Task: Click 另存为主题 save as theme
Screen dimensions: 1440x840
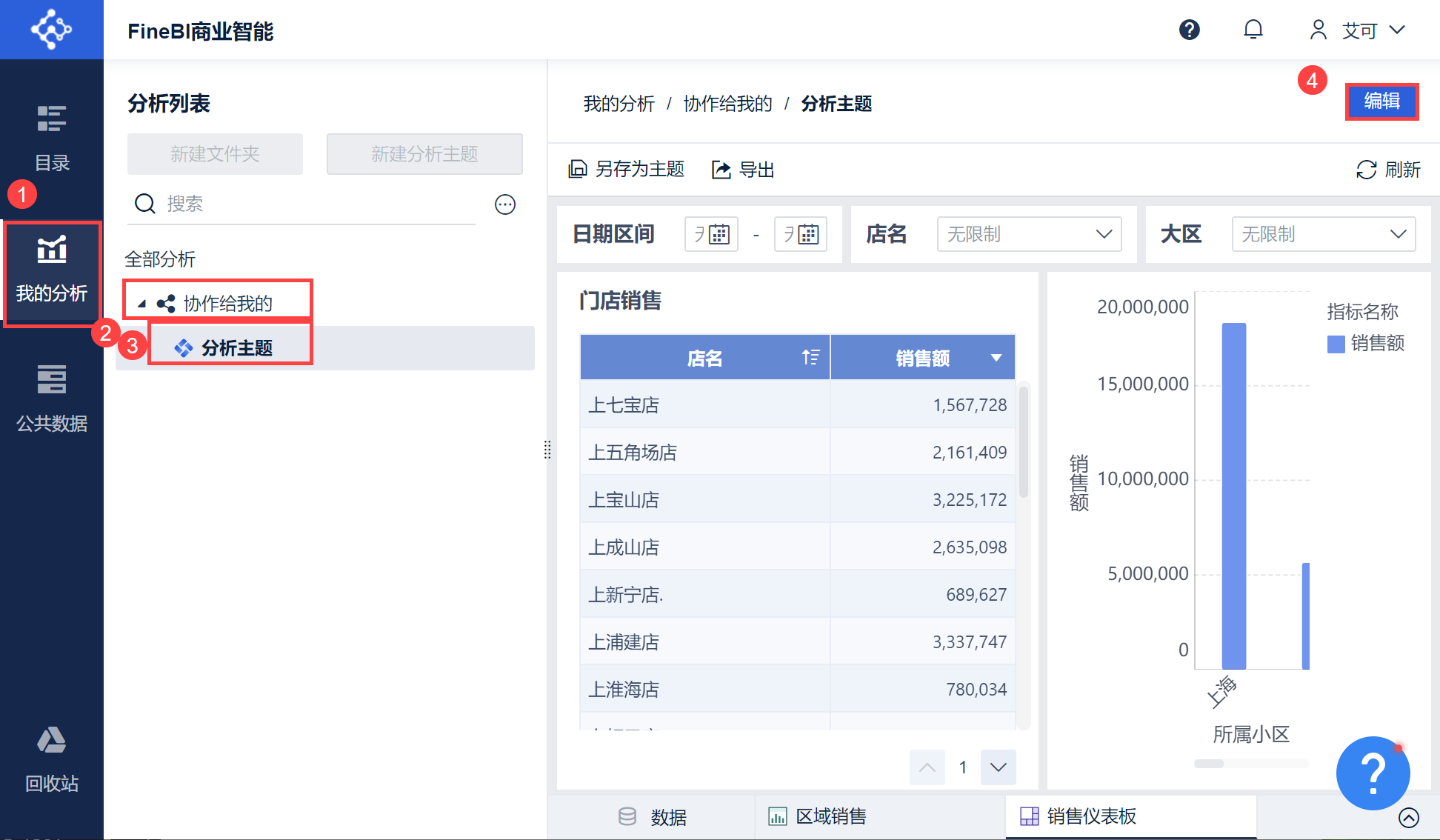Action: (627, 170)
